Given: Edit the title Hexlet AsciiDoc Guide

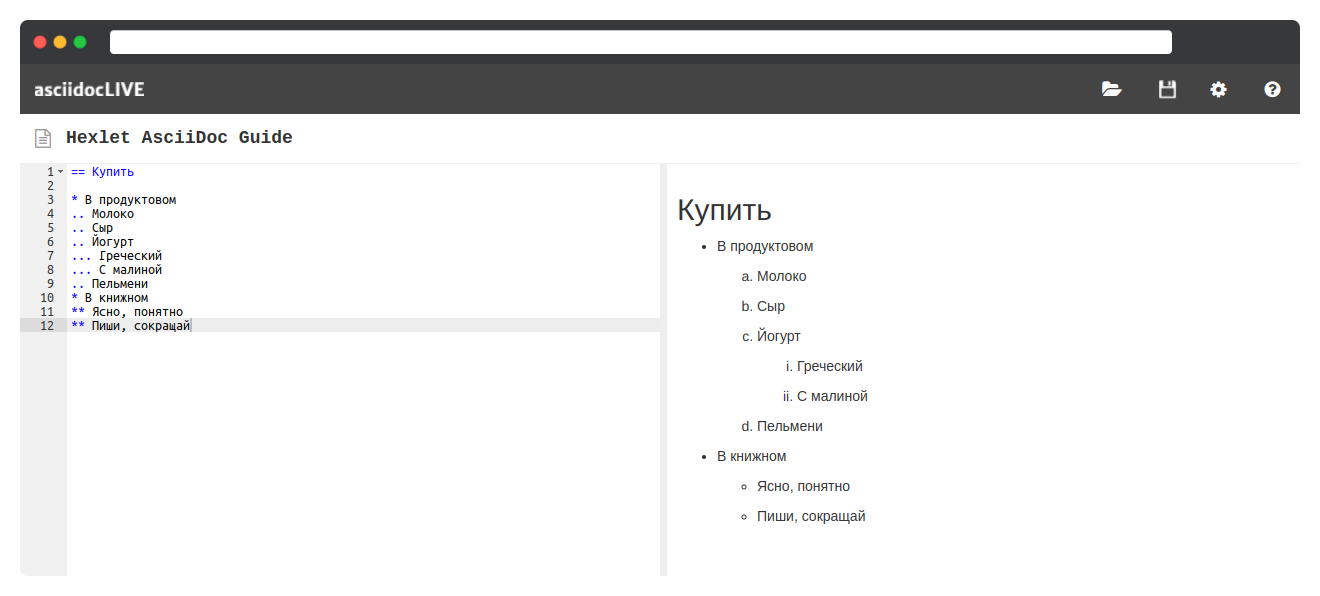Looking at the screenshot, I should coord(179,137).
